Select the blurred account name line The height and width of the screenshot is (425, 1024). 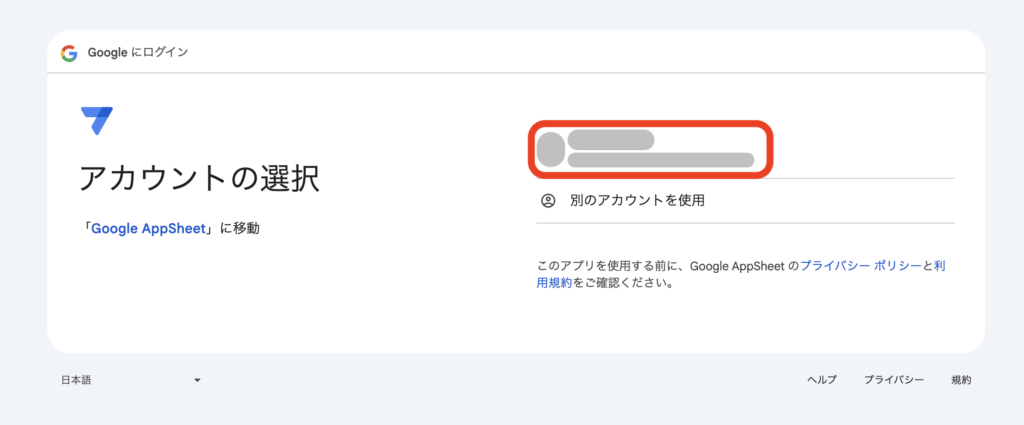coord(611,140)
